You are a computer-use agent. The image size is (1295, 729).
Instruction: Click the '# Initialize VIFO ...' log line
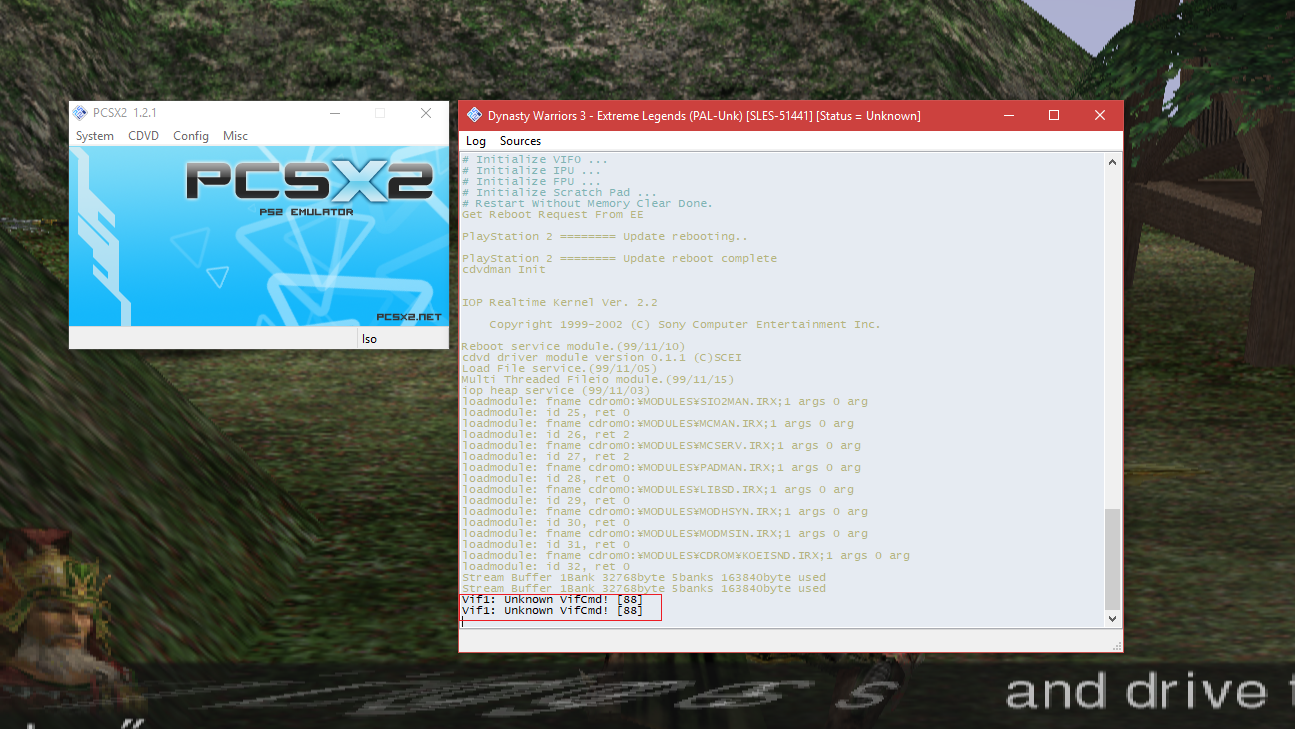pyautogui.click(x=534, y=160)
